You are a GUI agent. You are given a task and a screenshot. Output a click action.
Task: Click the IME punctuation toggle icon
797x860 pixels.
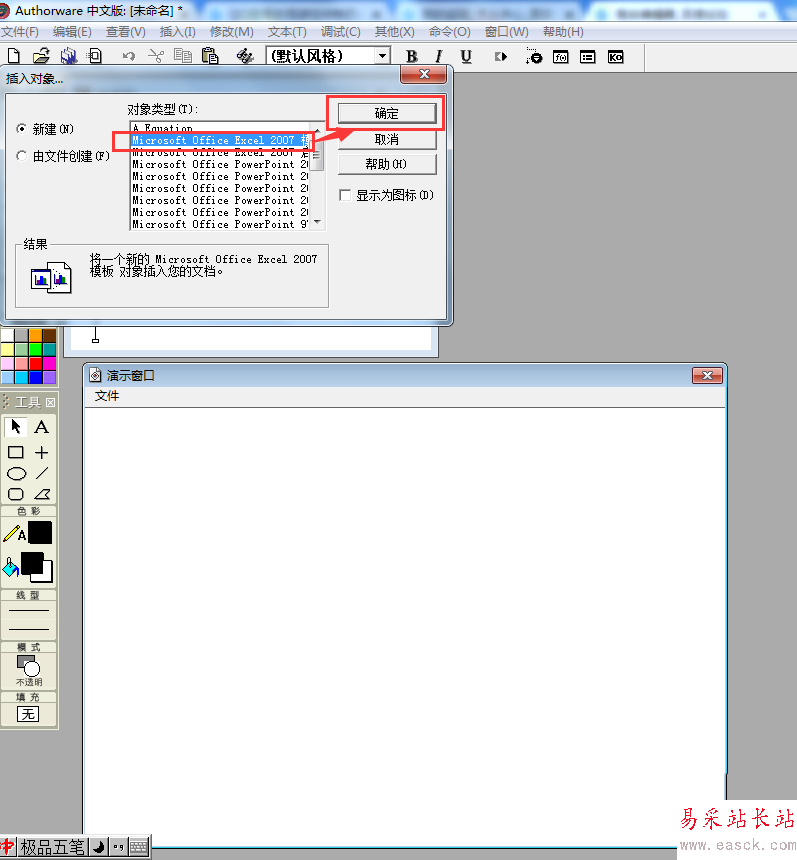(x=118, y=847)
